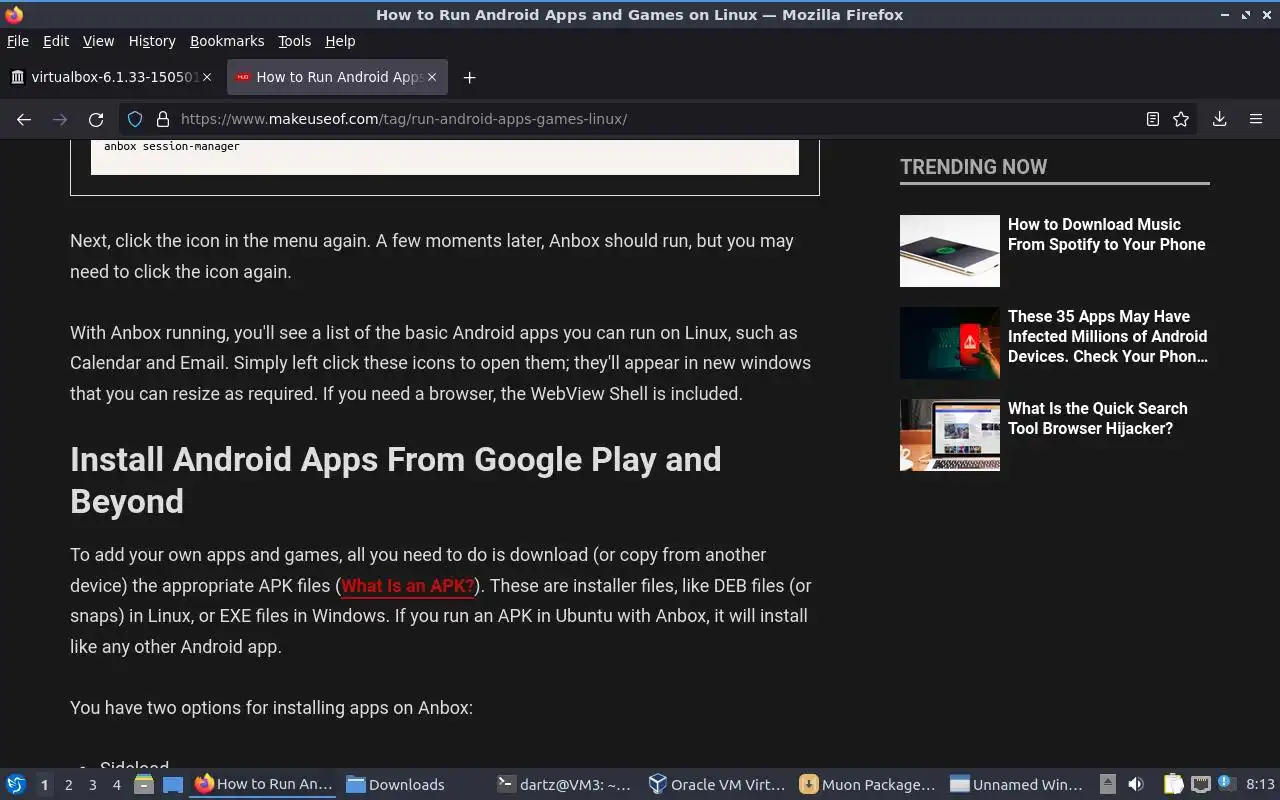The width and height of the screenshot is (1280, 800).
Task: Open the File menu
Action: (x=18, y=41)
